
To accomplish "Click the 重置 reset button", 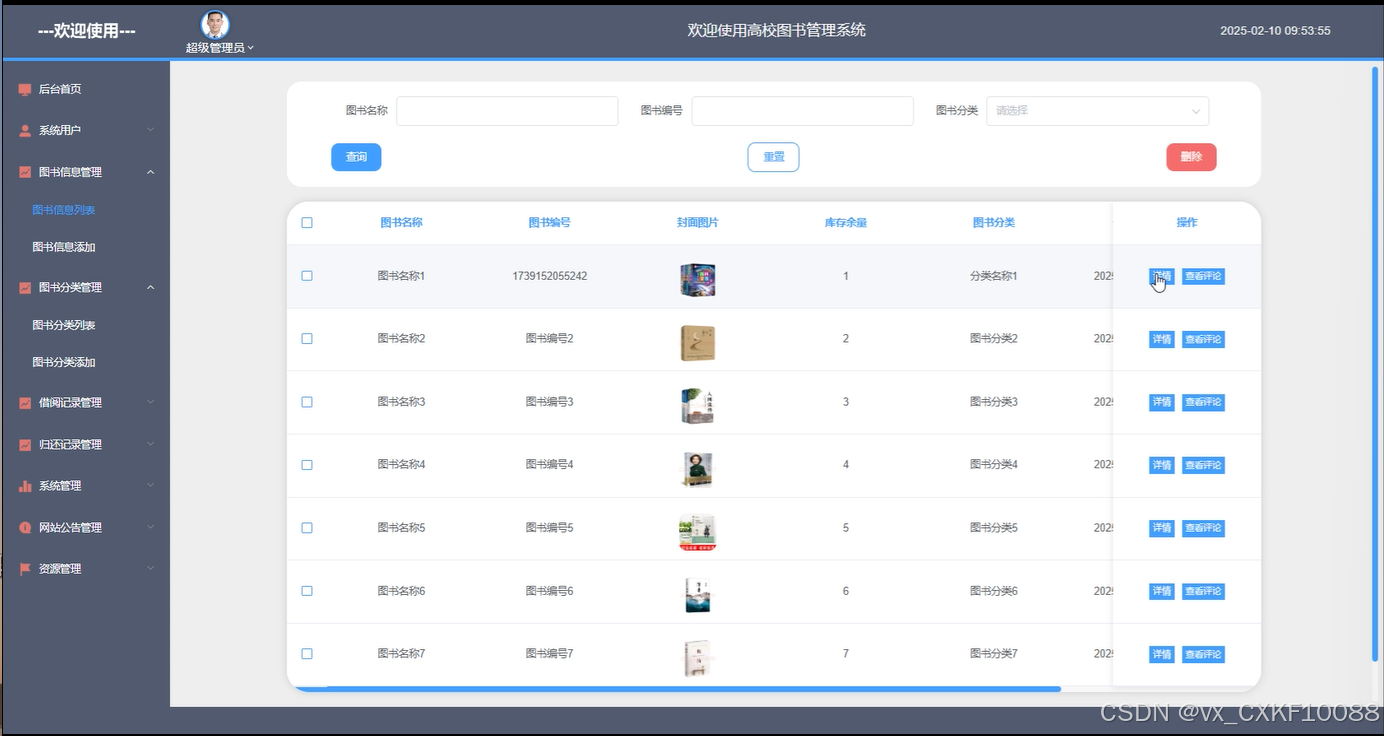I will point(774,157).
